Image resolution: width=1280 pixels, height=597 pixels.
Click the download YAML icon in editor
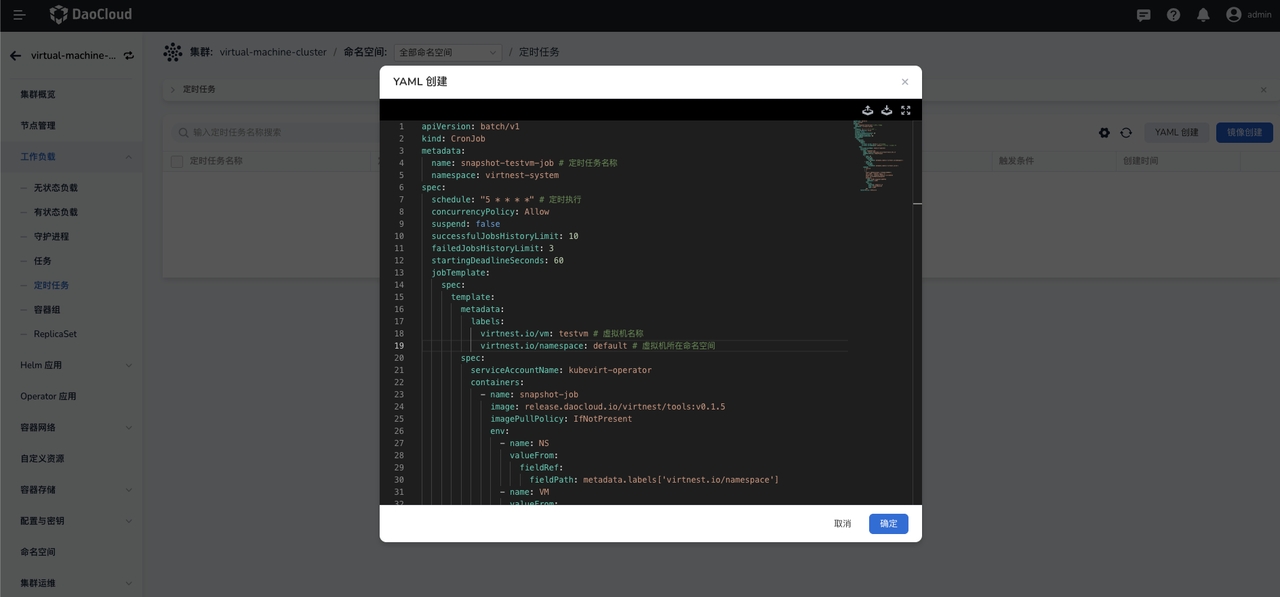click(x=886, y=111)
